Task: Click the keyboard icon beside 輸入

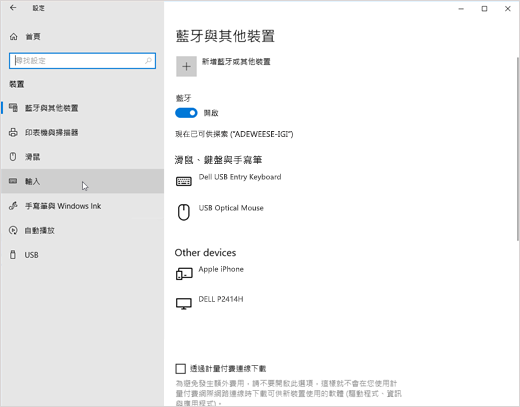Action: (x=13, y=181)
